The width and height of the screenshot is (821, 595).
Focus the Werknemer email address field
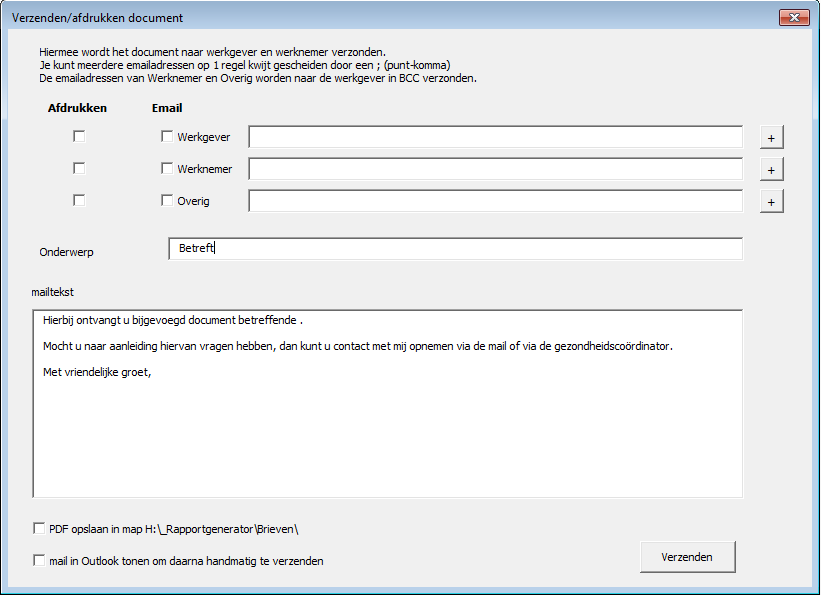pyautogui.click(x=495, y=169)
